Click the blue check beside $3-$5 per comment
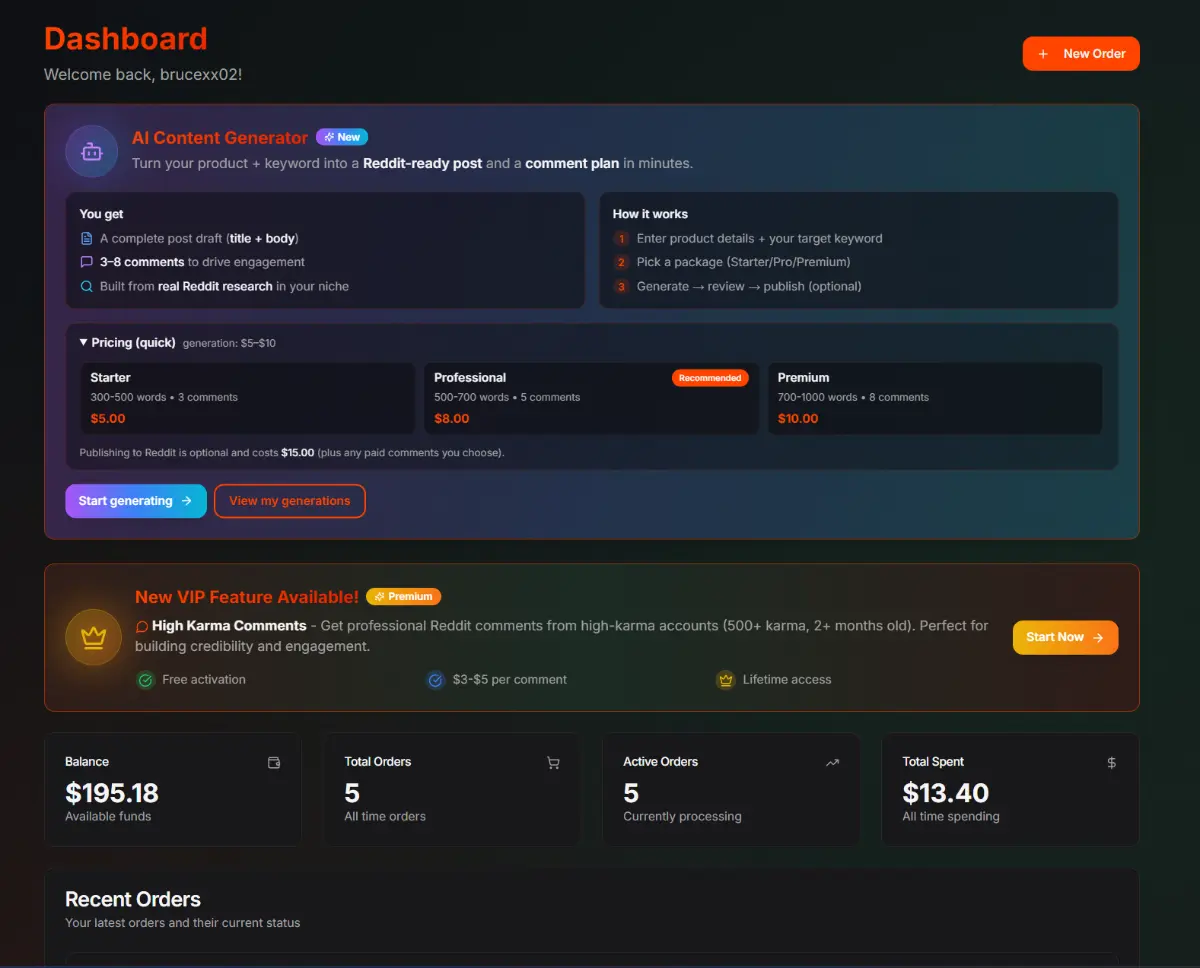 coord(435,679)
